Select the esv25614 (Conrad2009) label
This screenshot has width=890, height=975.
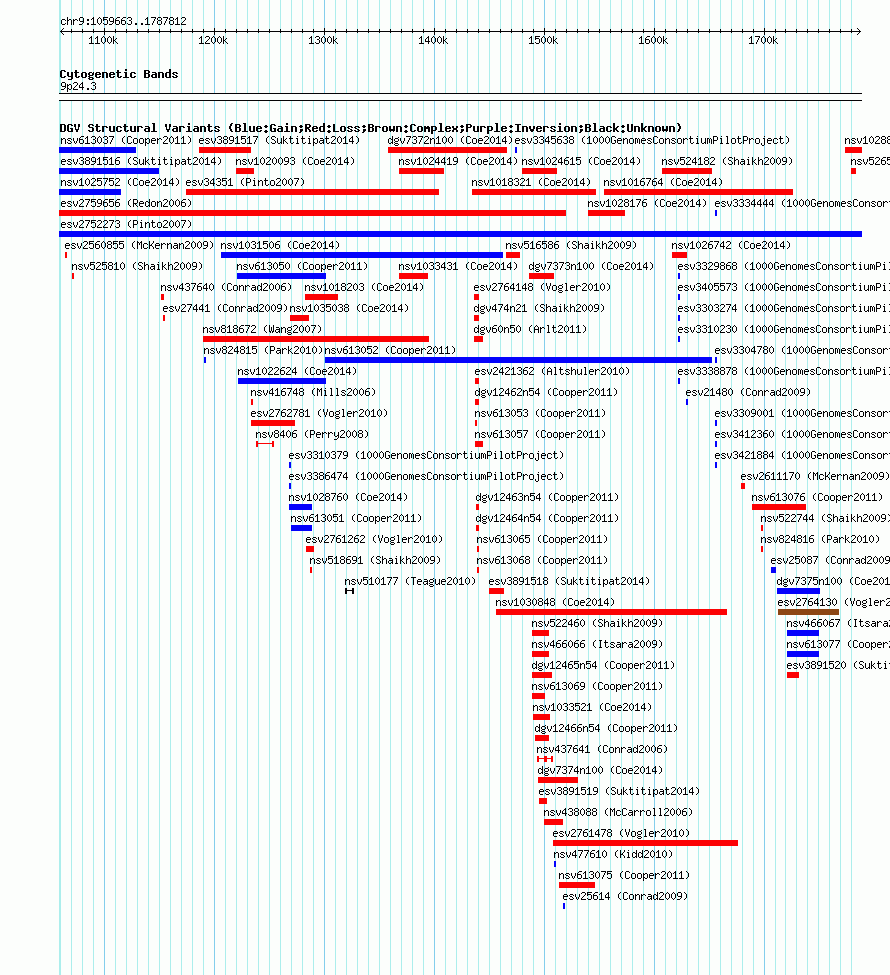(x=625, y=896)
